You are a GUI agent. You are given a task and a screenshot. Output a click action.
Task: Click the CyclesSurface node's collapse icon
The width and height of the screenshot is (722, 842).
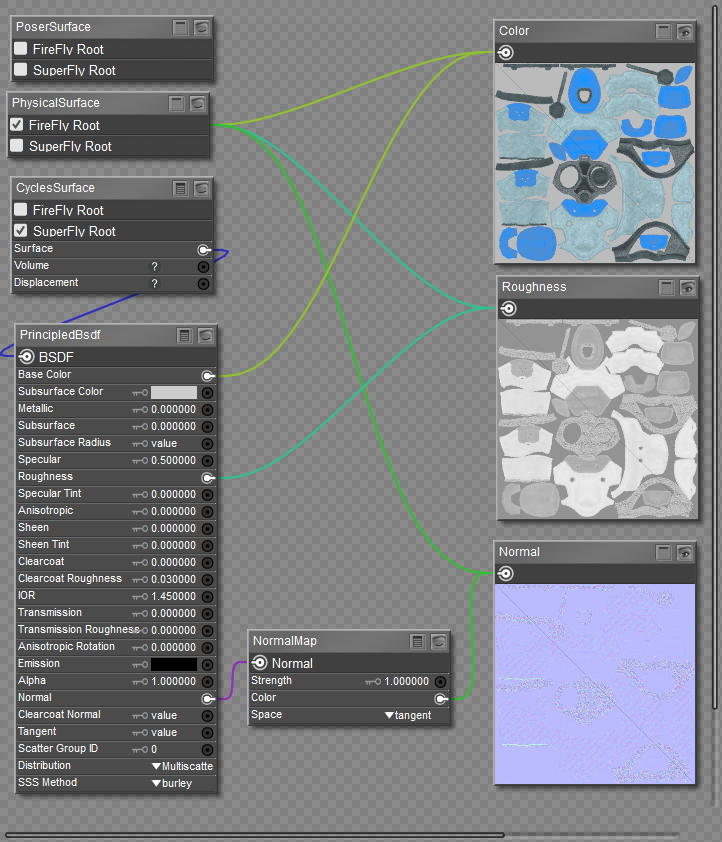click(x=181, y=188)
